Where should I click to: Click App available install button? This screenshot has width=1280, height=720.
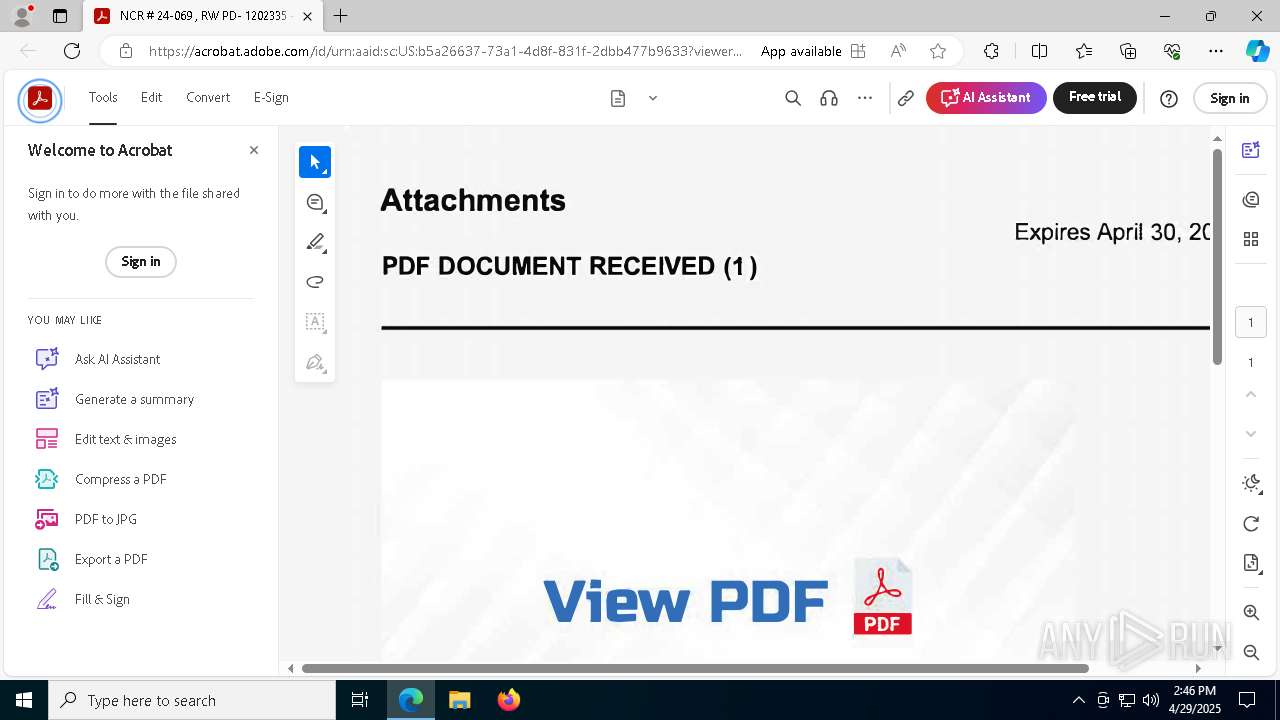pyautogui.click(x=813, y=51)
